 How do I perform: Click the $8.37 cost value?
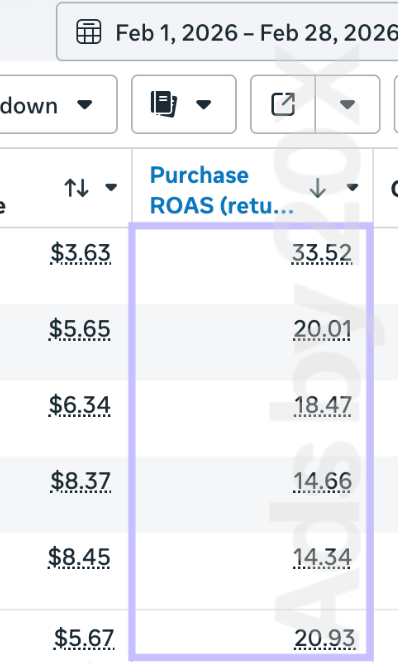tap(80, 481)
